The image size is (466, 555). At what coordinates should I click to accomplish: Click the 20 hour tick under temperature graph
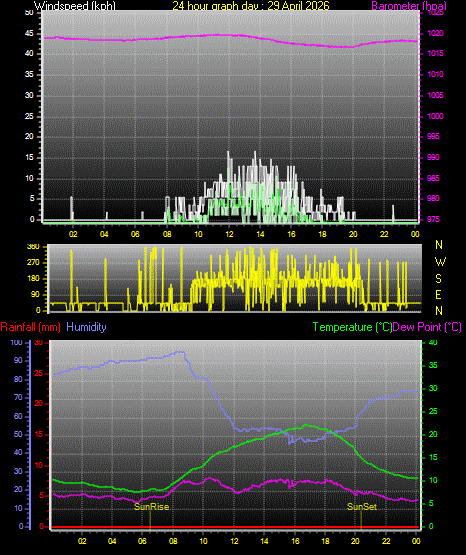(x=355, y=541)
